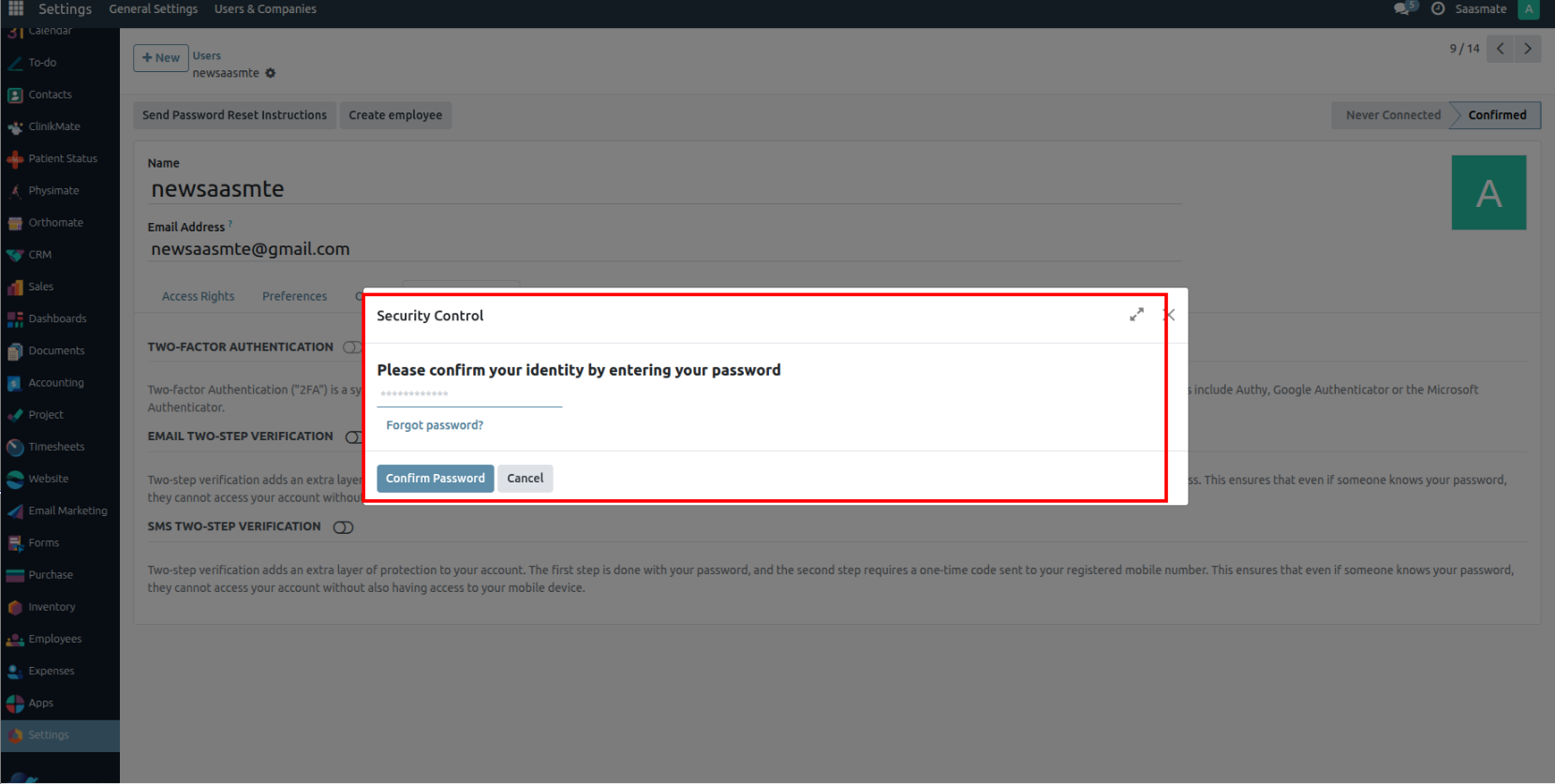The width and height of the screenshot is (1555, 784).
Task: Open the Users & Companies menu
Action: tap(265, 8)
